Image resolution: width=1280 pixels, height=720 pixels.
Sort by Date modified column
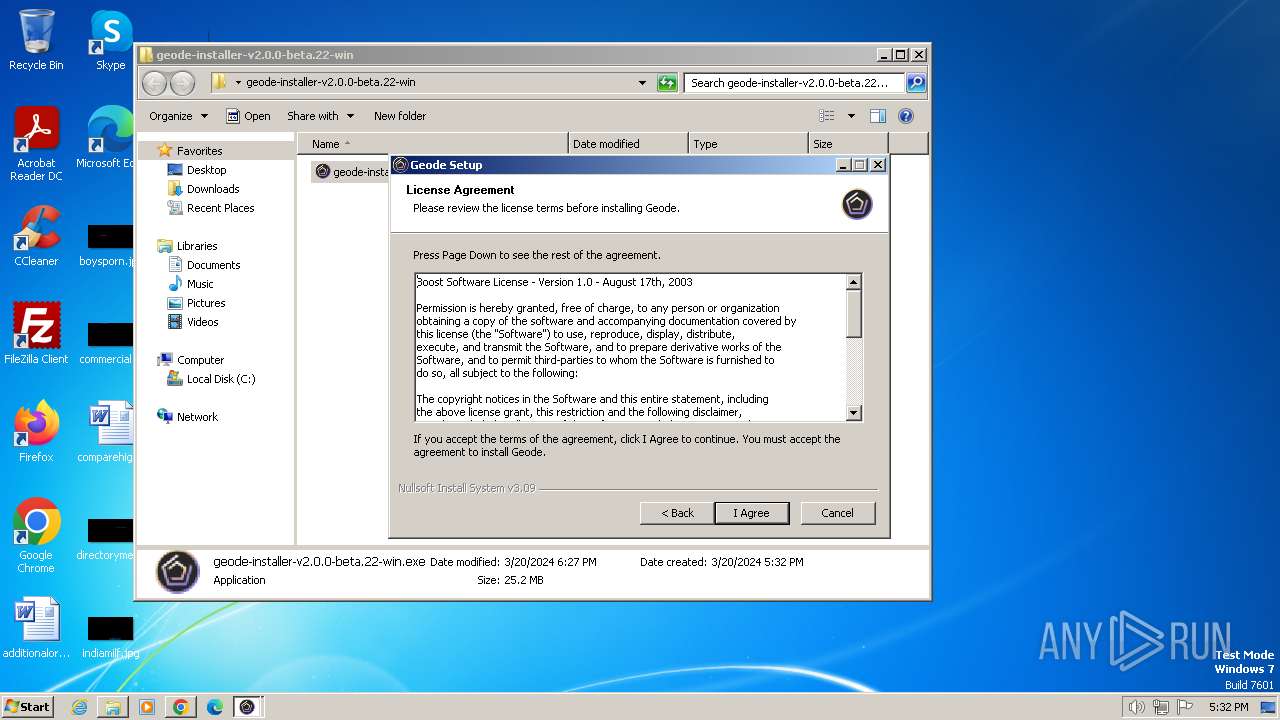click(628, 144)
